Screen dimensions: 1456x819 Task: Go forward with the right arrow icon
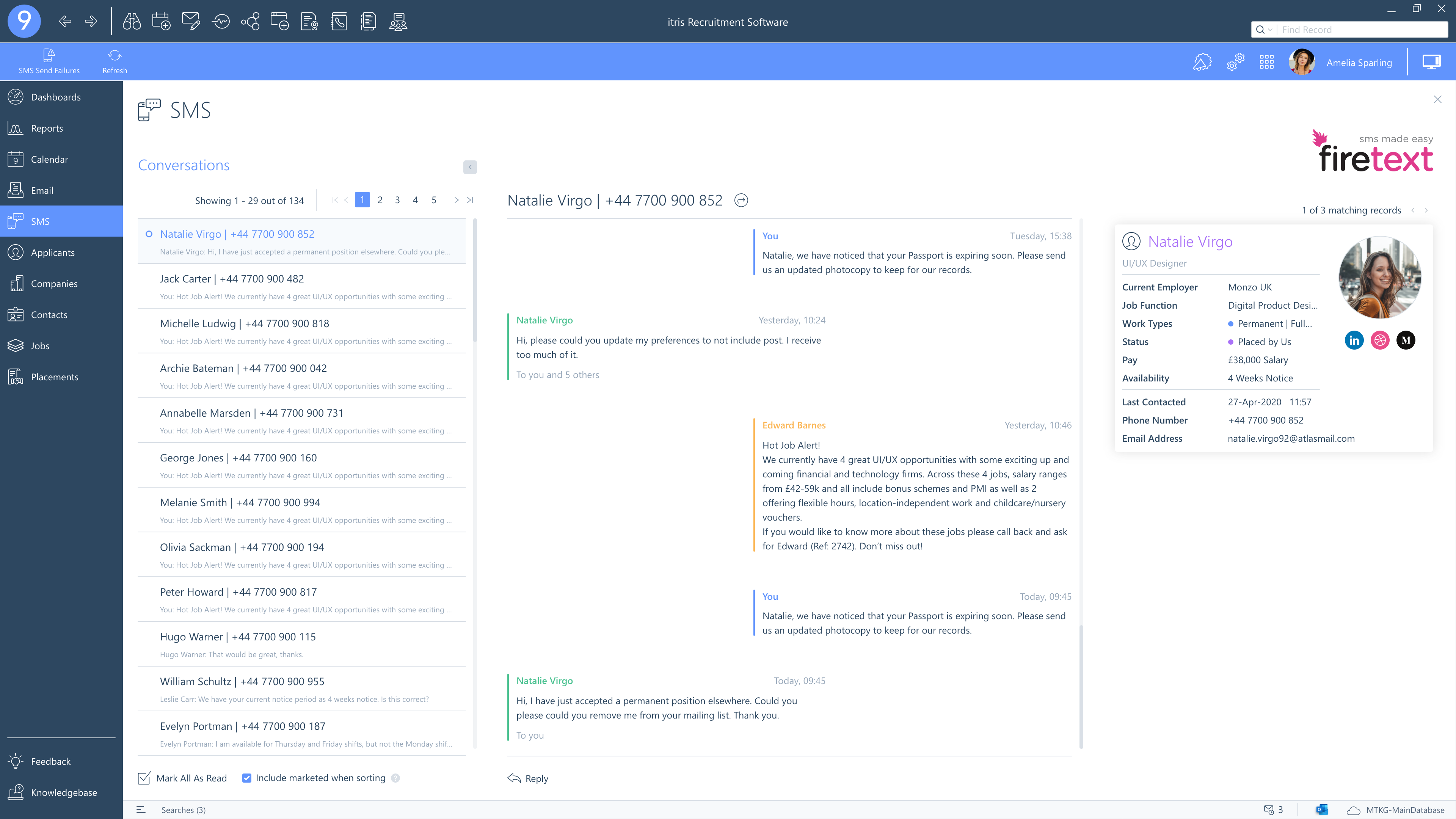point(91,22)
